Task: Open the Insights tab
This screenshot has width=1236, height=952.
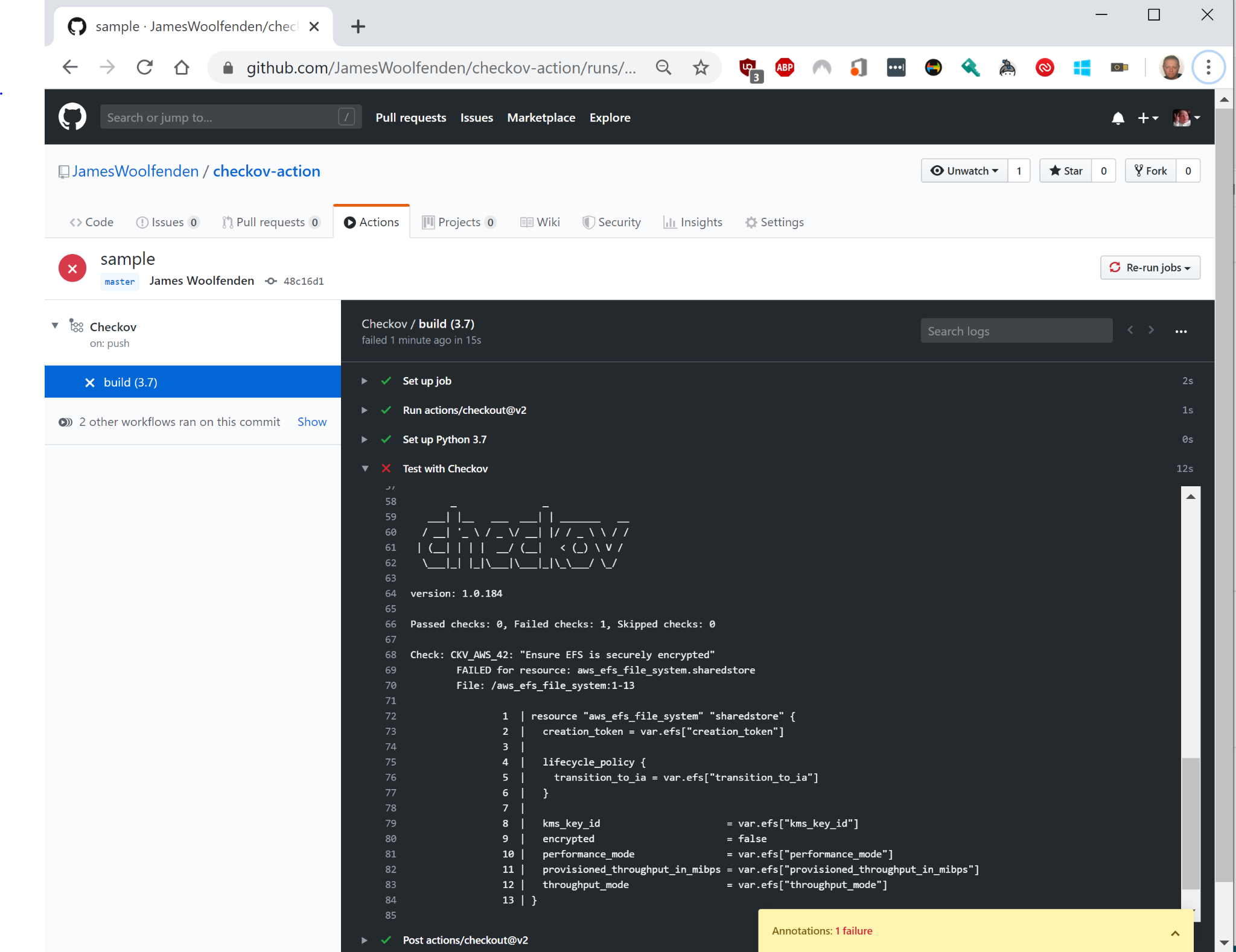Action: coord(693,222)
